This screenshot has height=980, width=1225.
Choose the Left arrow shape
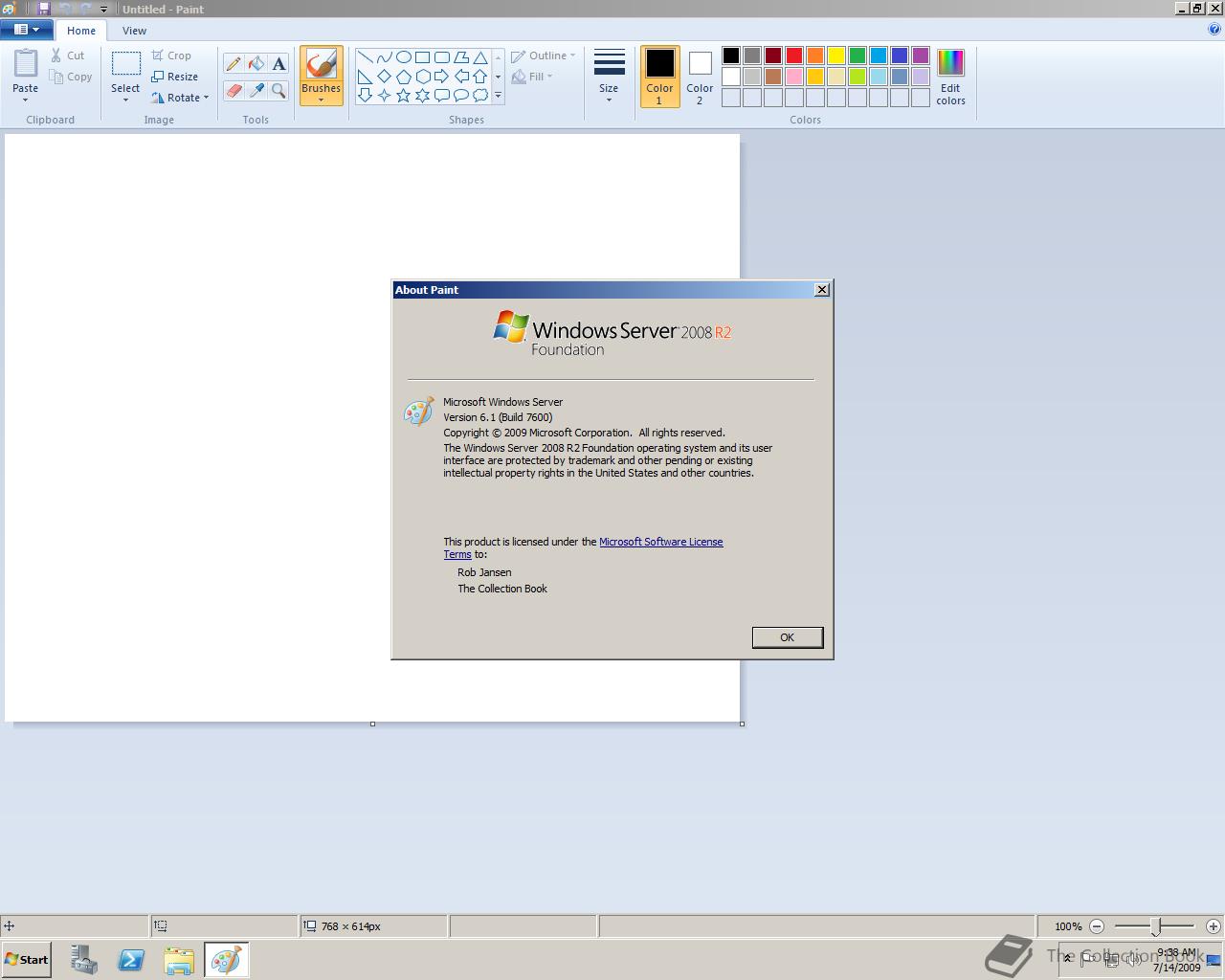[460, 77]
